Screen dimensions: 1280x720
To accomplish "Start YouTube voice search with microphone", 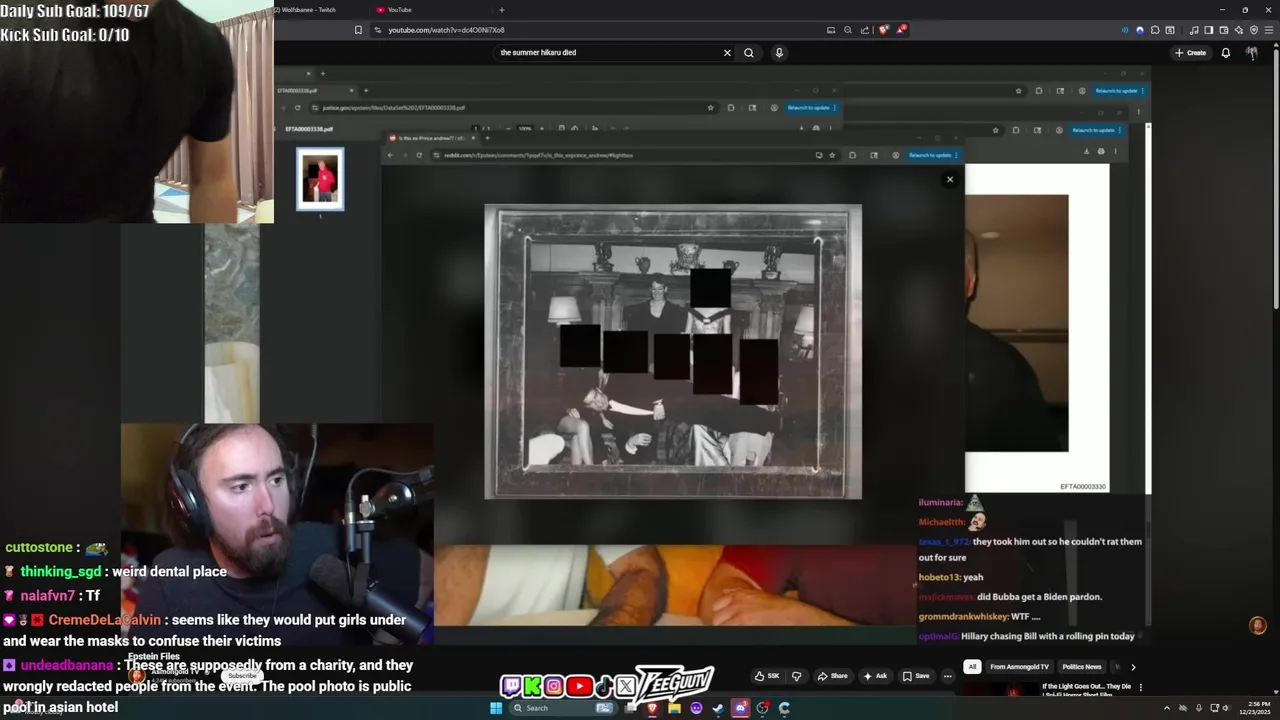I will [779, 53].
